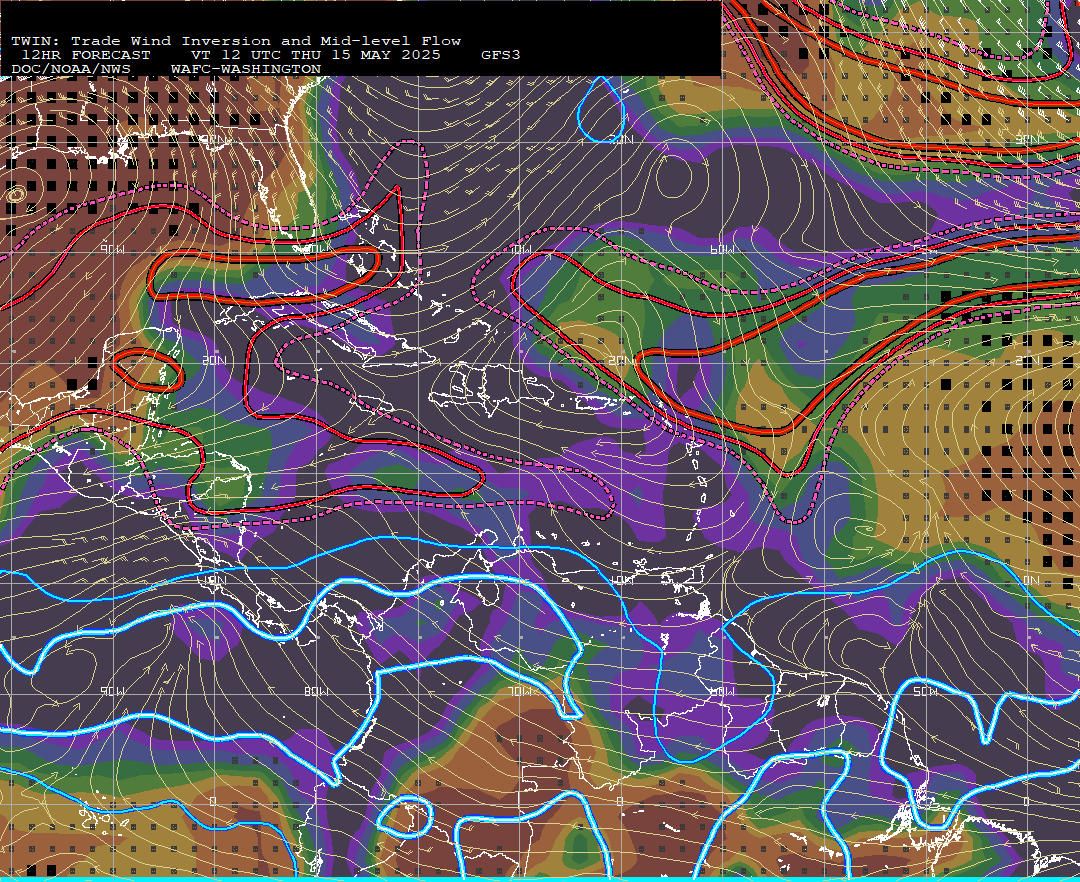Click the 'DOC/NOAA/NWS' source text

[70, 70]
